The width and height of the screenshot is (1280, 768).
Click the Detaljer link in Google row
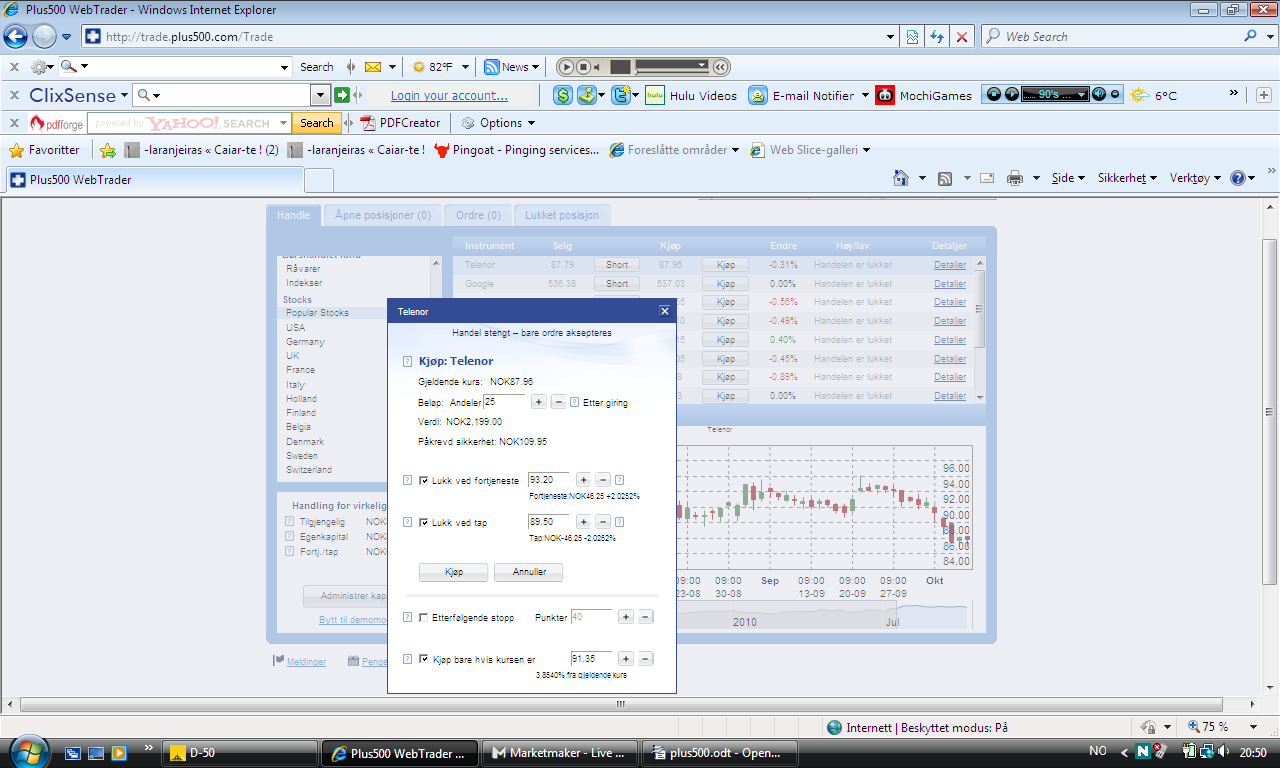point(950,284)
